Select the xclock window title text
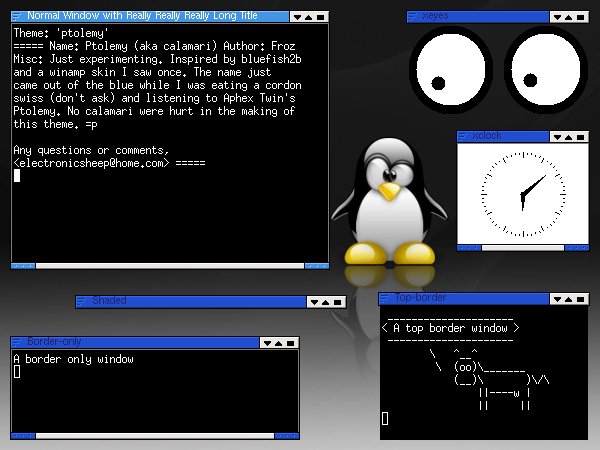 (x=487, y=136)
